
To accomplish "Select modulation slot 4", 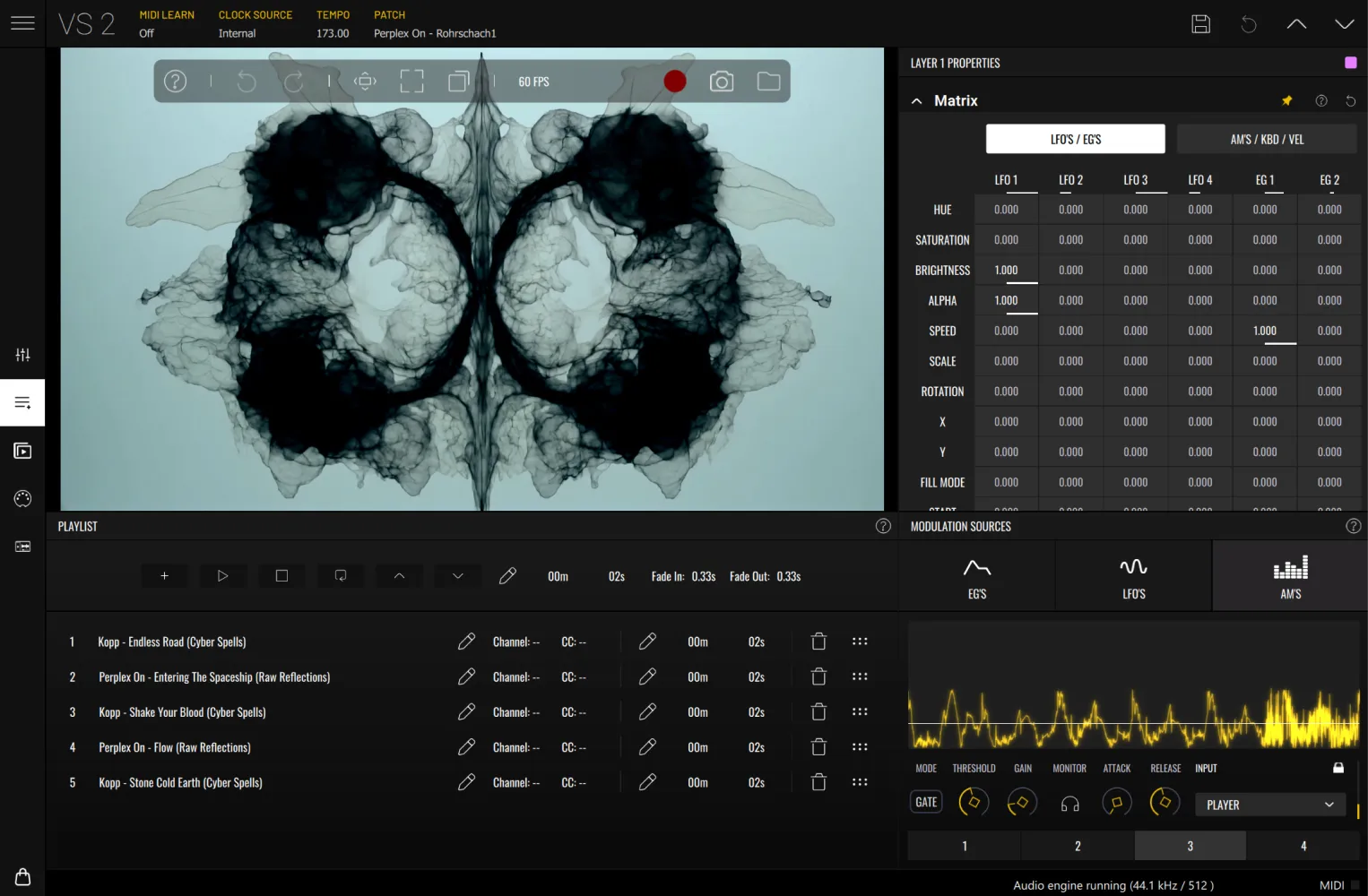I will pos(1303,845).
